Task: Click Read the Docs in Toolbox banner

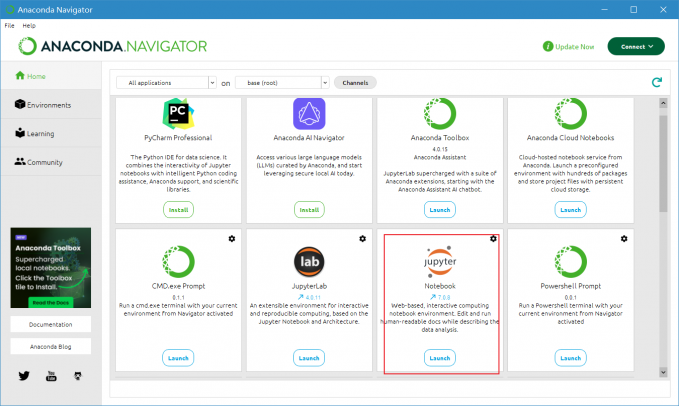Action: click(x=51, y=303)
